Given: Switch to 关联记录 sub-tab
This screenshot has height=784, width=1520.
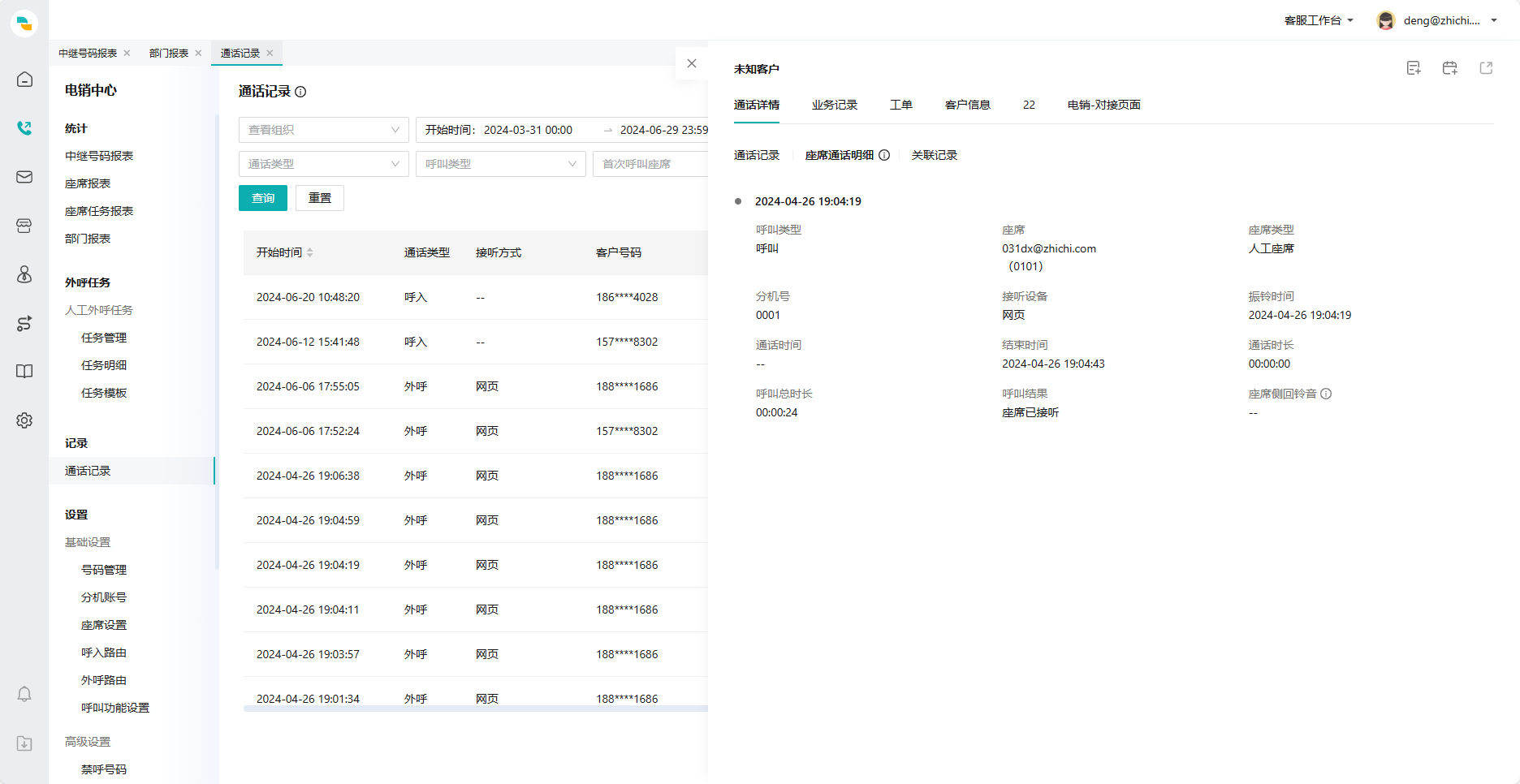Looking at the screenshot, I should click(x=935, y=155).
